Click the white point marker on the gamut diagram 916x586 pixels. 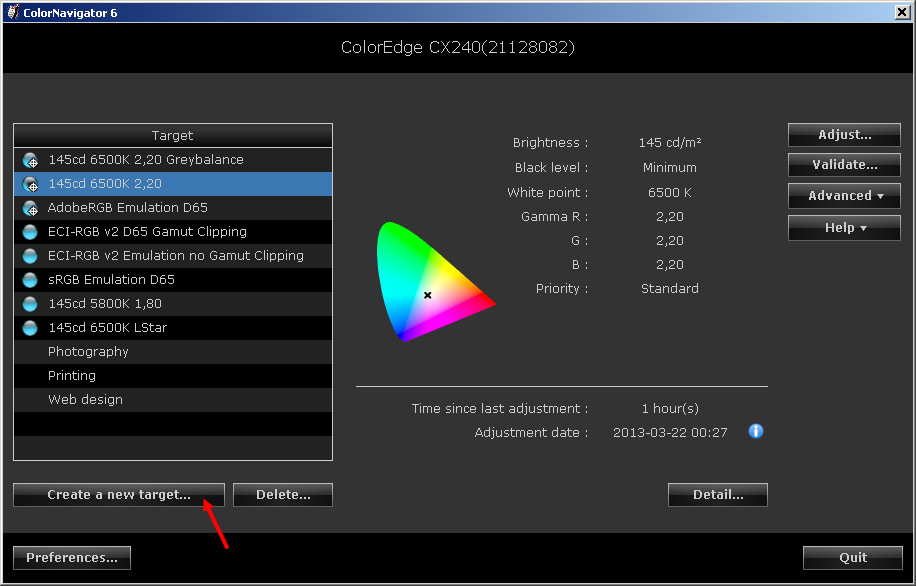428,295
